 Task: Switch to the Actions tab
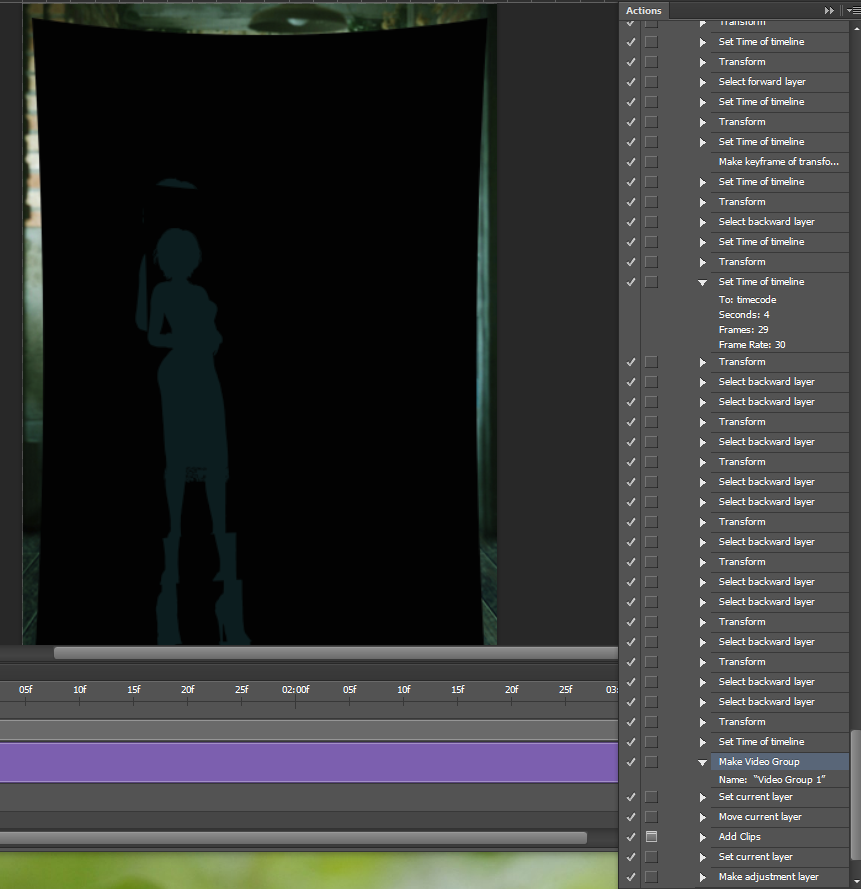tap(643, 10)
